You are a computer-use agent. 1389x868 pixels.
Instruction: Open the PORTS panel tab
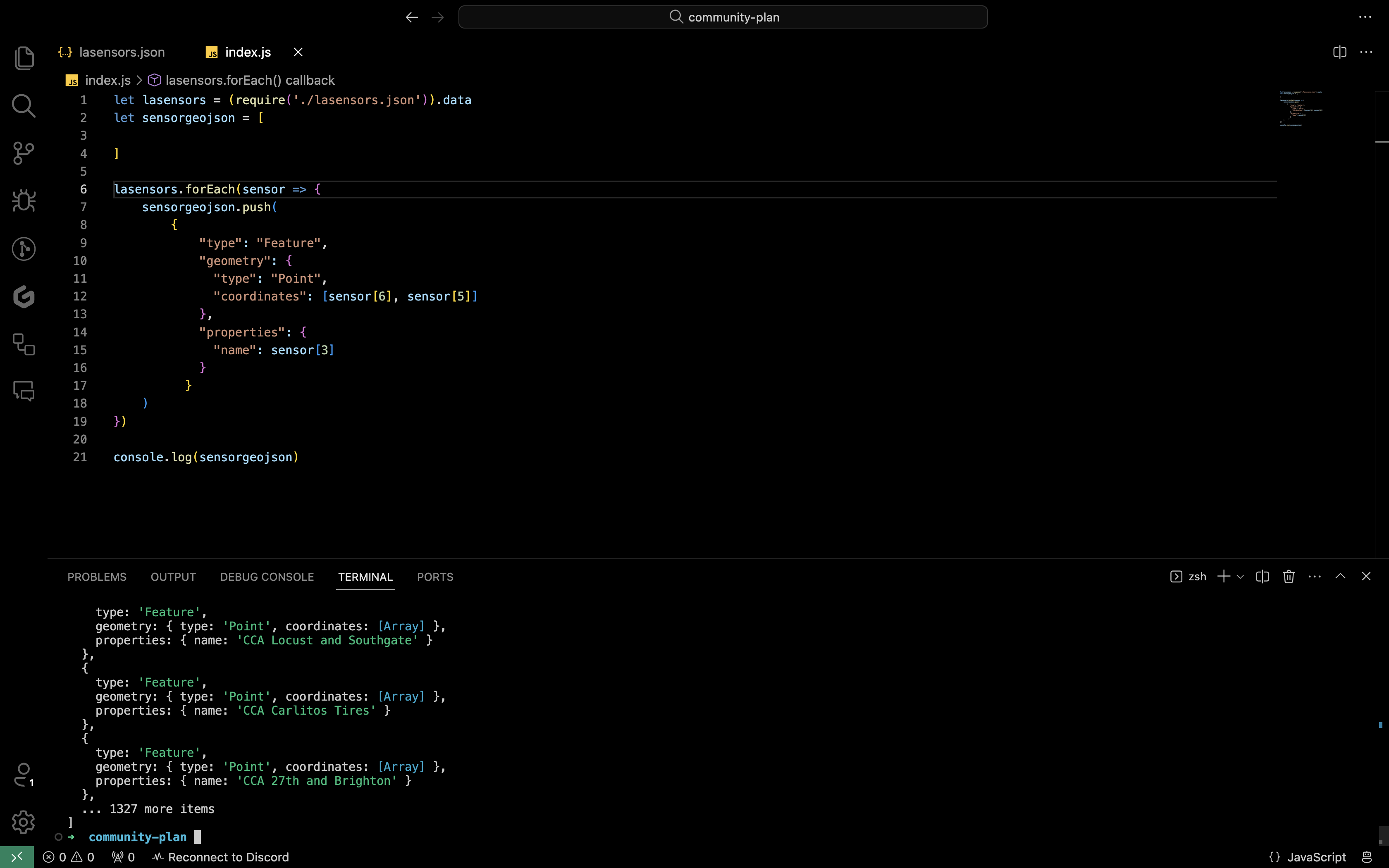pyautogui.click(x=435, y=577)
